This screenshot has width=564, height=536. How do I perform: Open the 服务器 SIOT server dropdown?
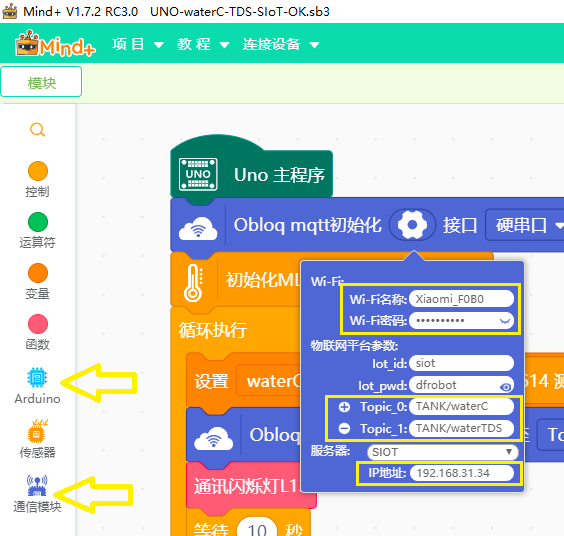442,452
